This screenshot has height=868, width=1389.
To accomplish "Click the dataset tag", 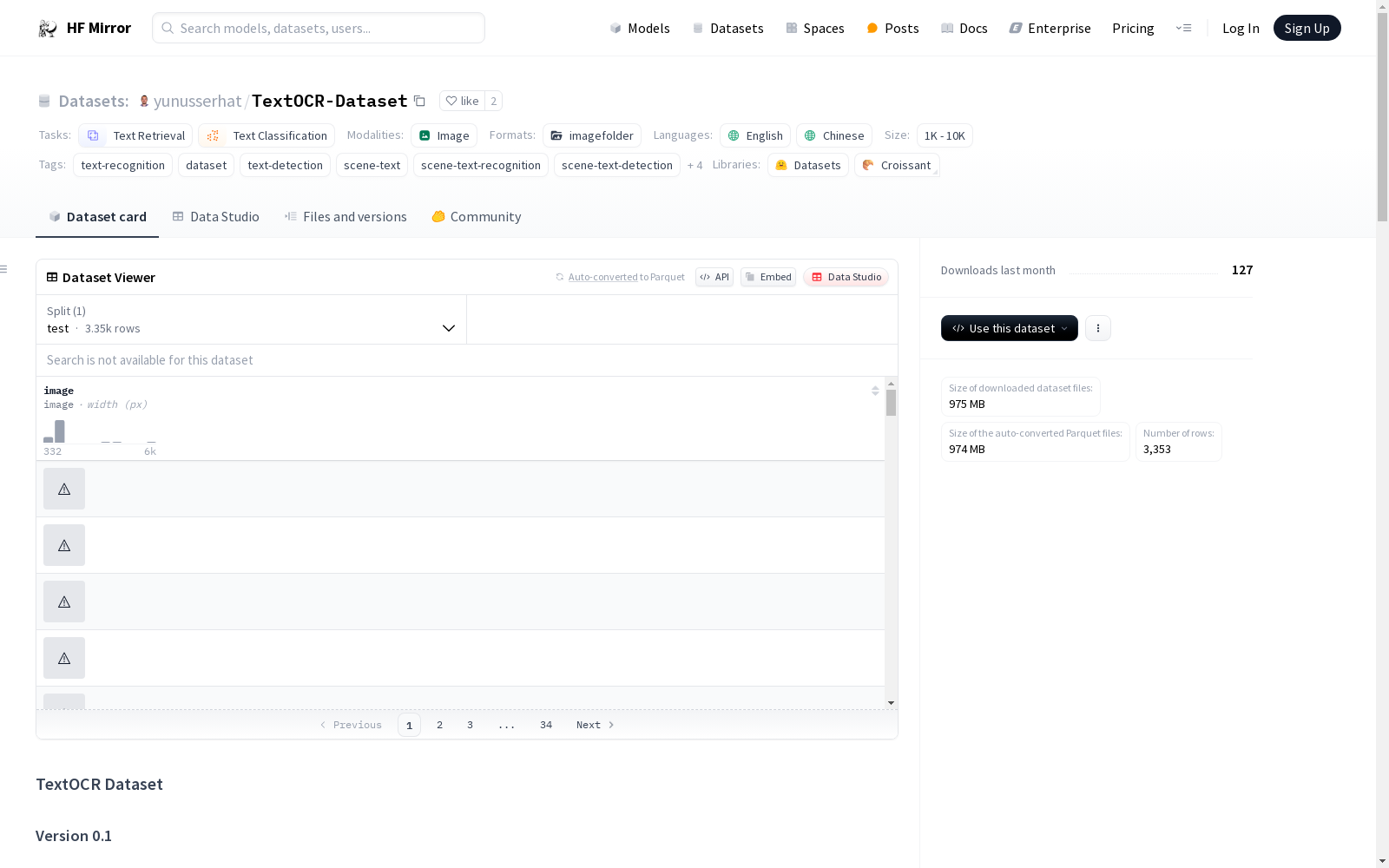I will (206, 165).
